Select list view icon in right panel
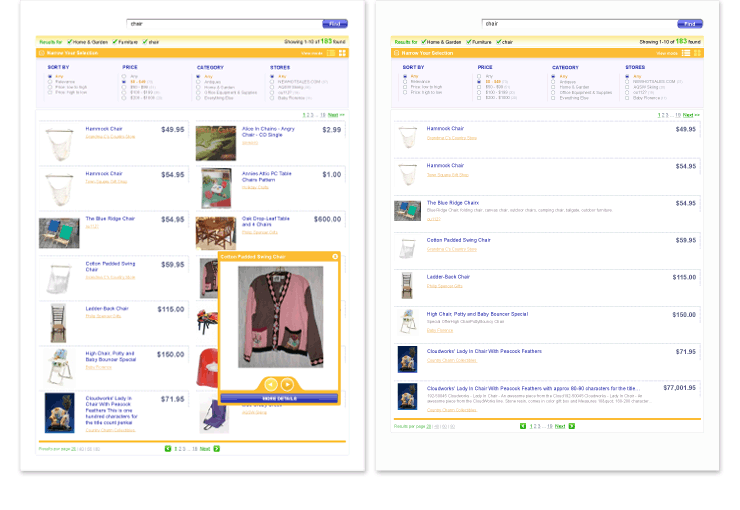 click(686, 52)
